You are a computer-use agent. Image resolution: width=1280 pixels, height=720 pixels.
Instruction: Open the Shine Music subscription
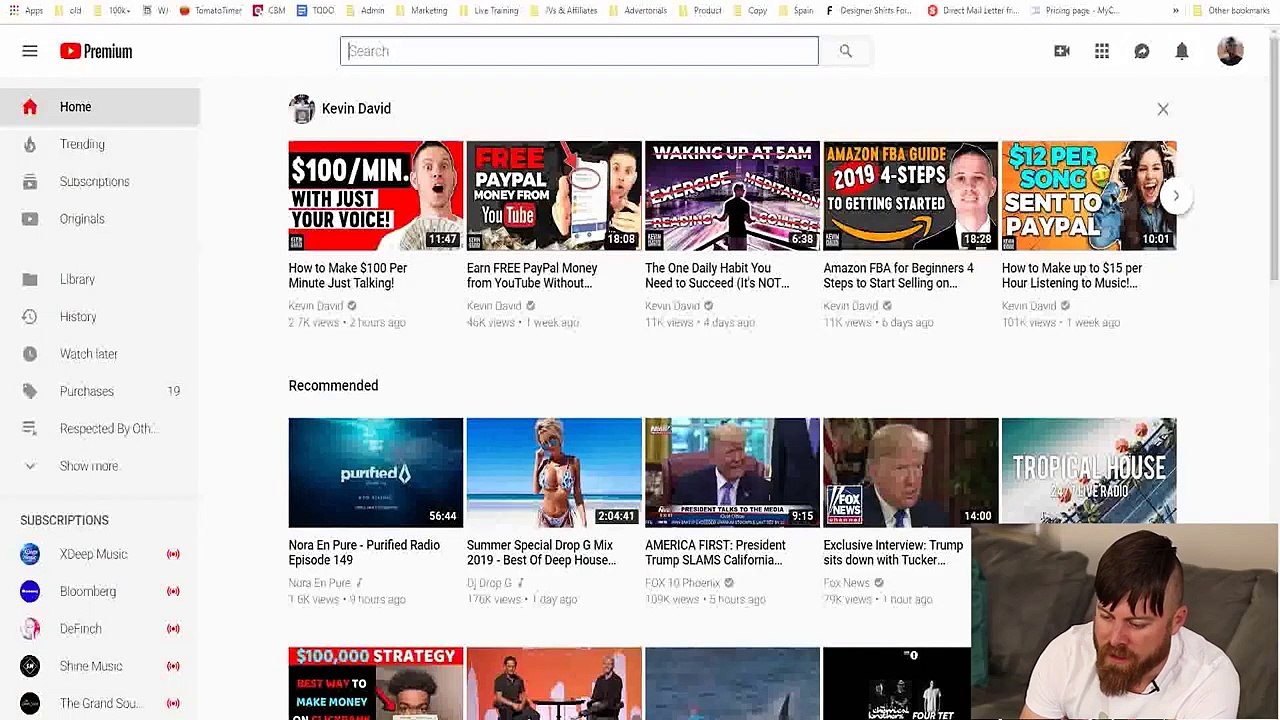pos(100,666)
